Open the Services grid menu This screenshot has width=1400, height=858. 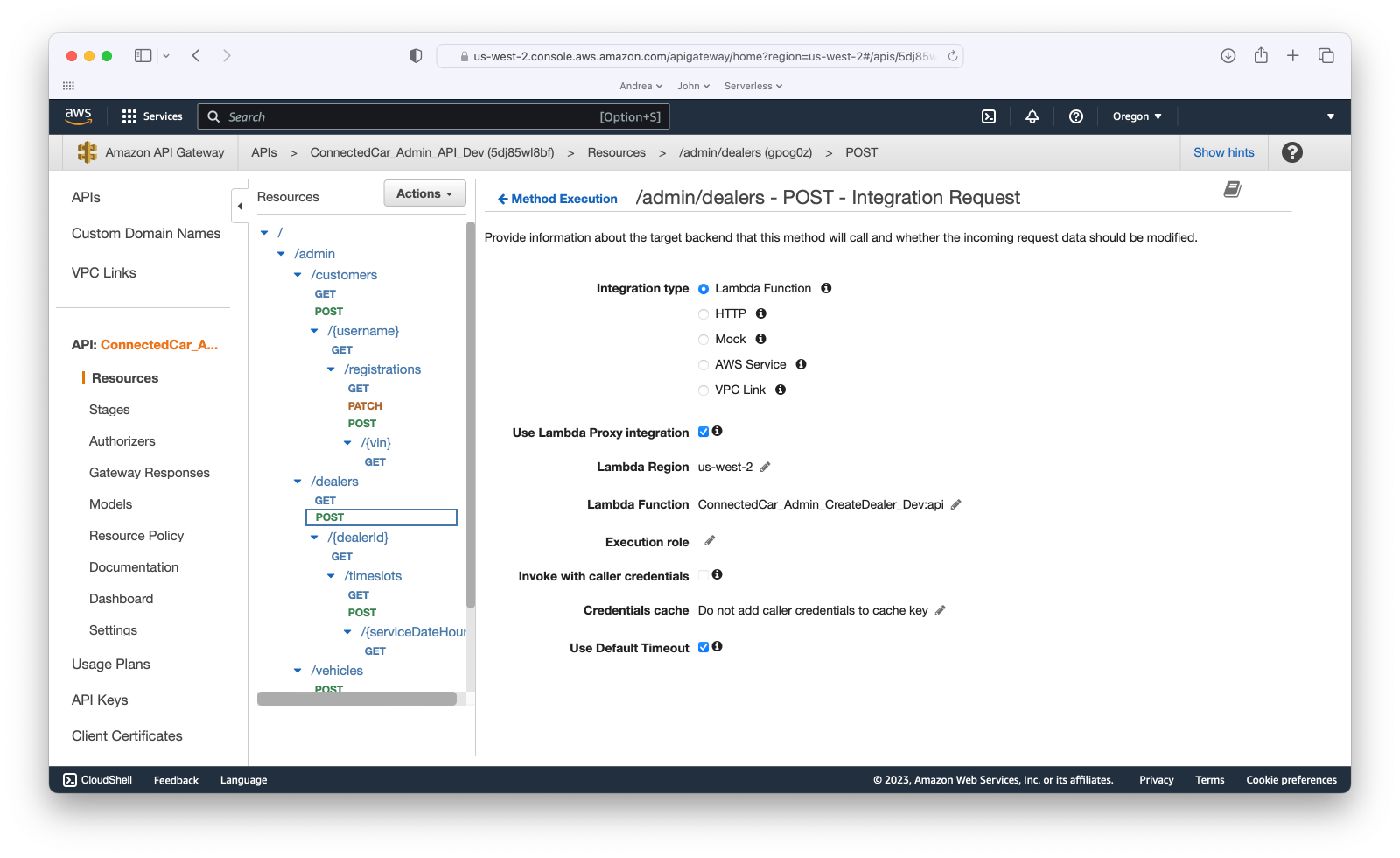pyautogui.click(x=152, y=116)
